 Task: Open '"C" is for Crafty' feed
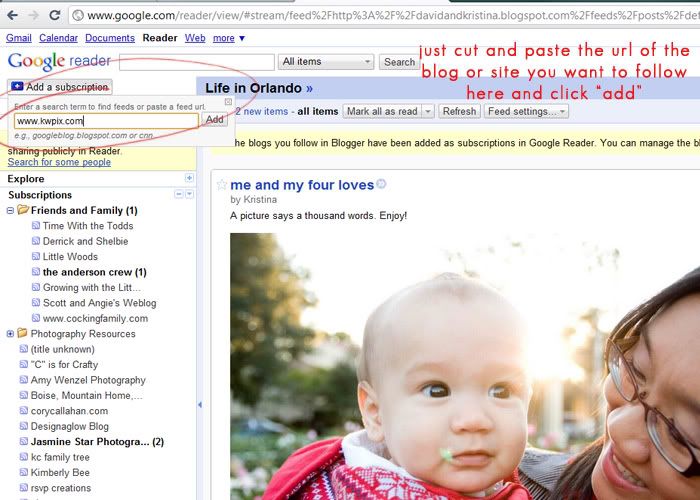click(64, 365)
